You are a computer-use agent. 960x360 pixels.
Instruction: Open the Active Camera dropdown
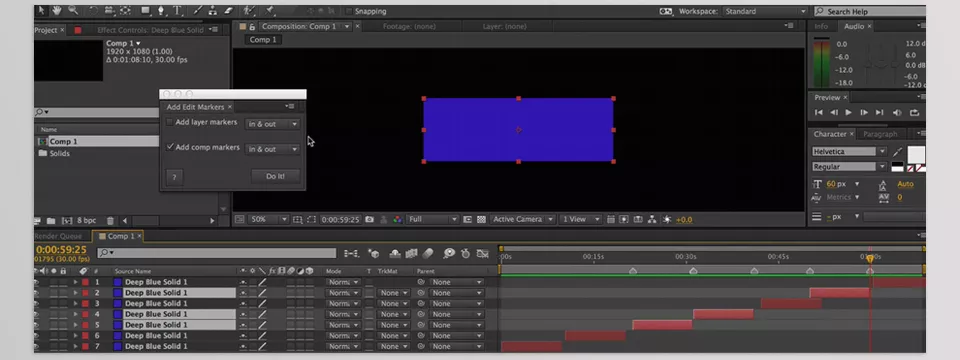point(523,219)
